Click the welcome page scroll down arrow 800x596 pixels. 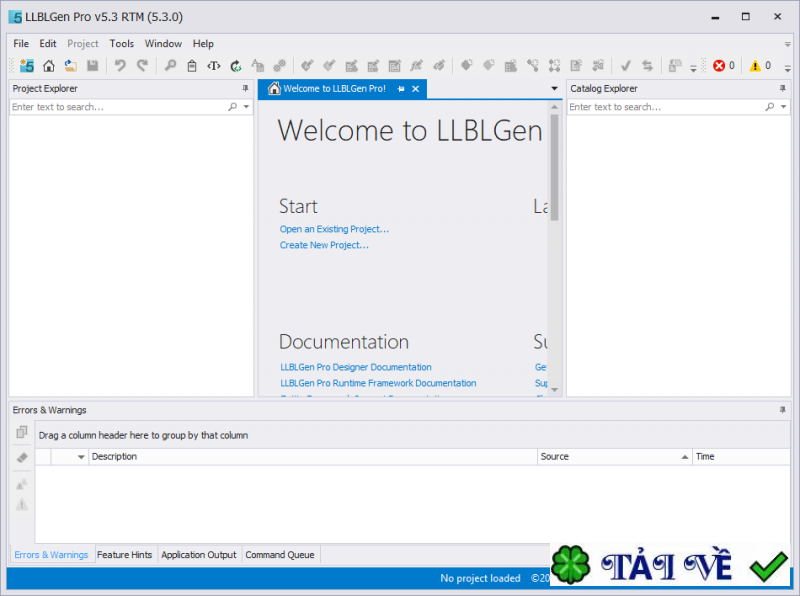coord(555,390)
